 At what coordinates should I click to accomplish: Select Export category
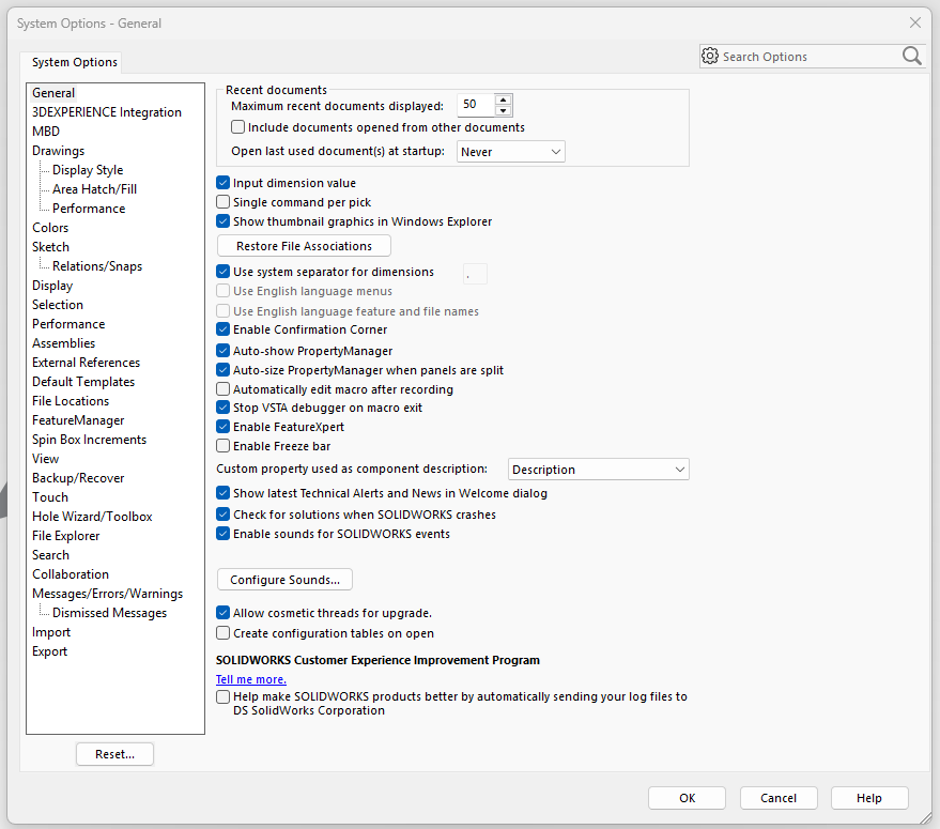pos(50,651)
